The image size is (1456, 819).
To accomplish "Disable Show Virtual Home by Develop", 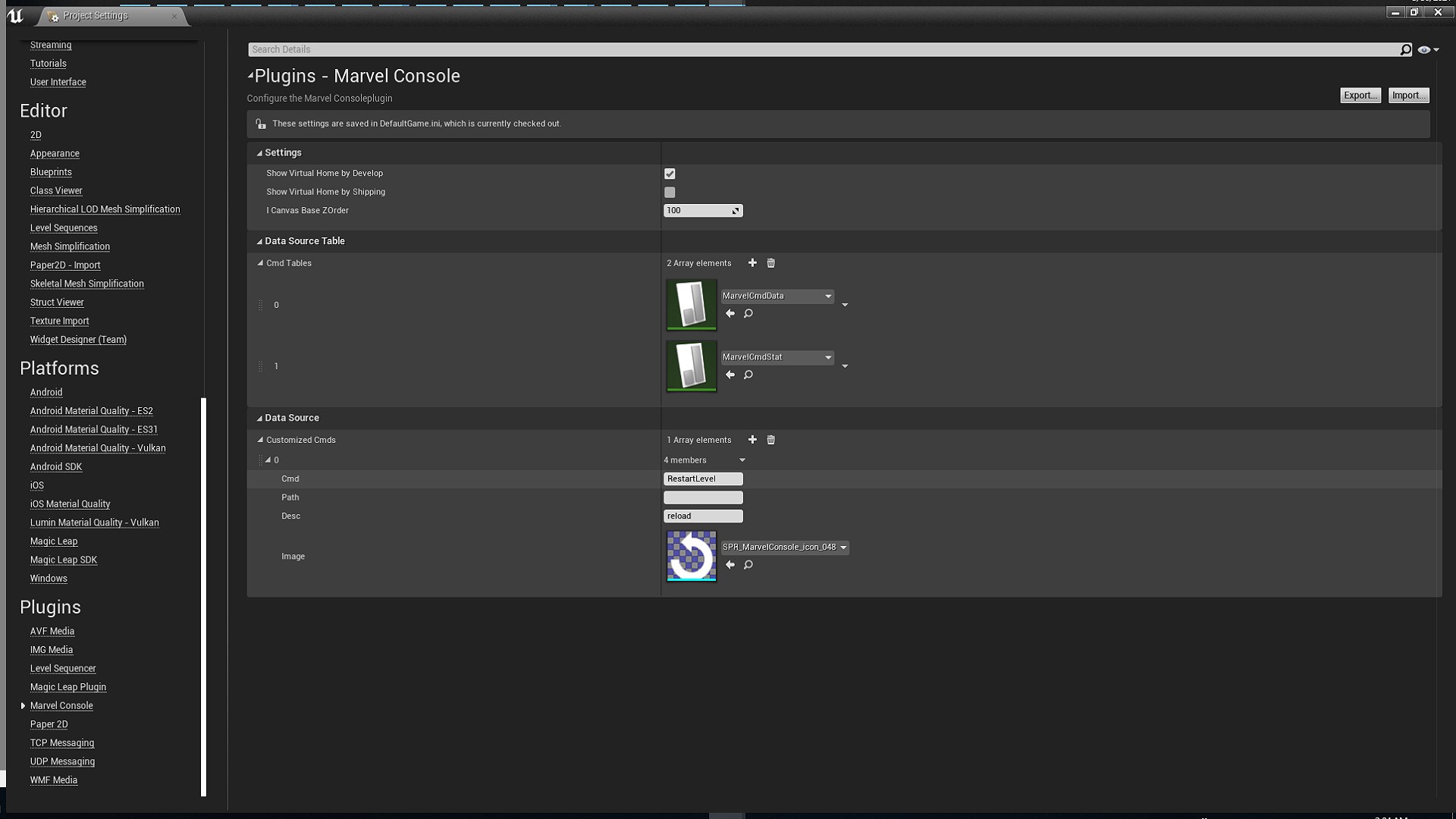I will click(x=670, y=174).
